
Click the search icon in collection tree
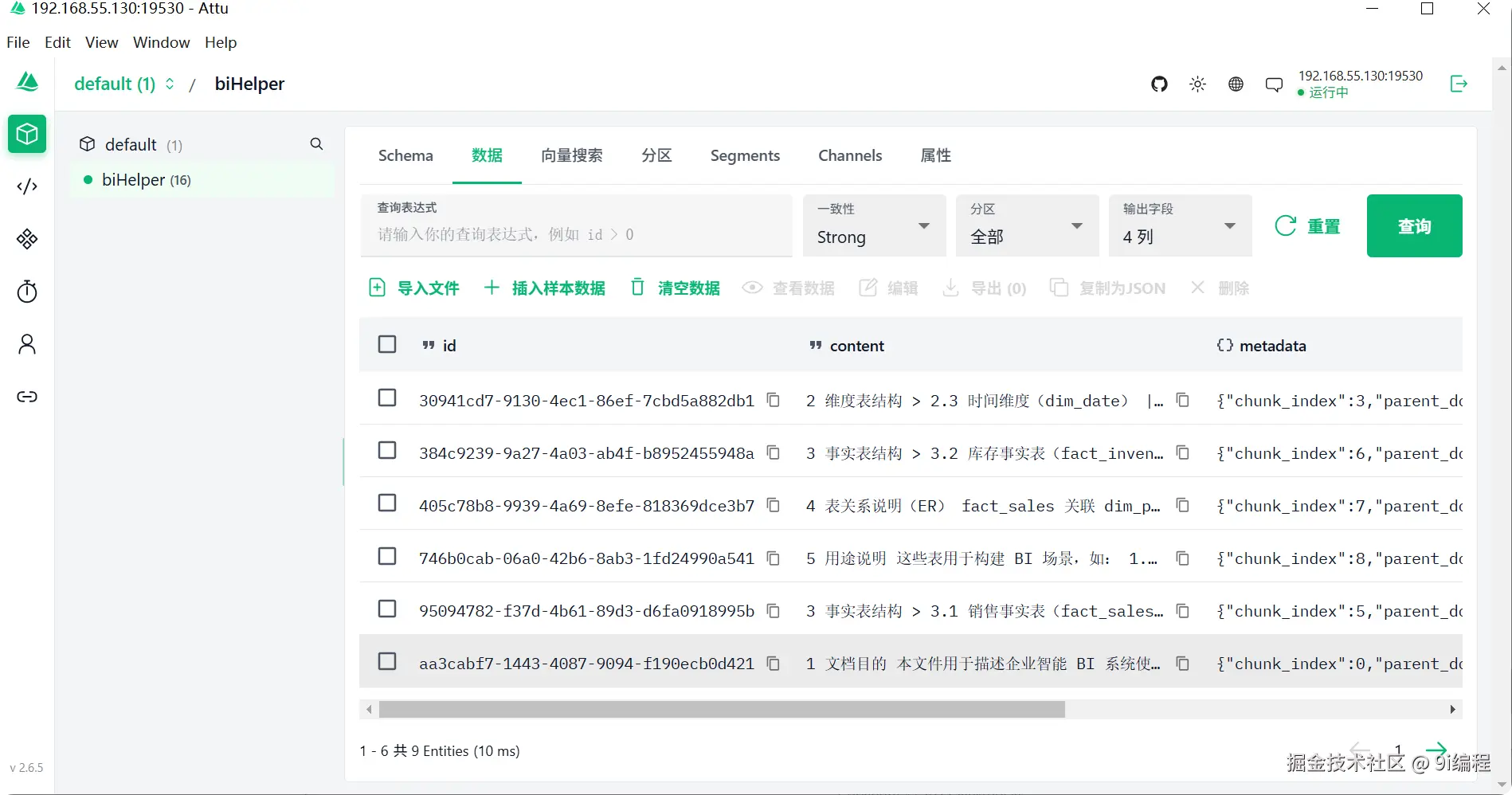(316, 144)
